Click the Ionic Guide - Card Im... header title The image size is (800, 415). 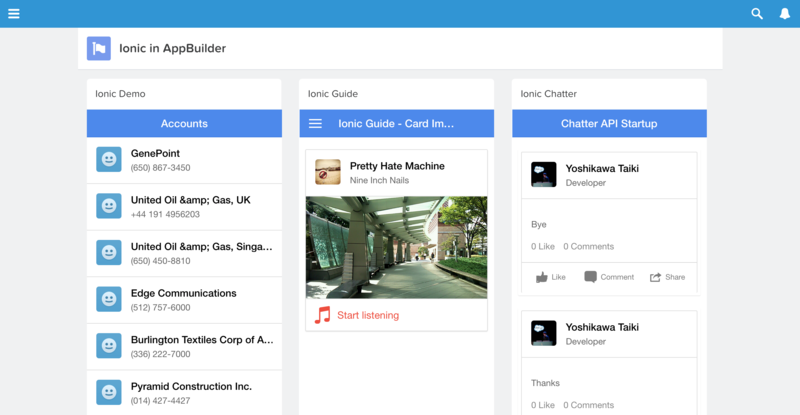[x=396, y=124]
